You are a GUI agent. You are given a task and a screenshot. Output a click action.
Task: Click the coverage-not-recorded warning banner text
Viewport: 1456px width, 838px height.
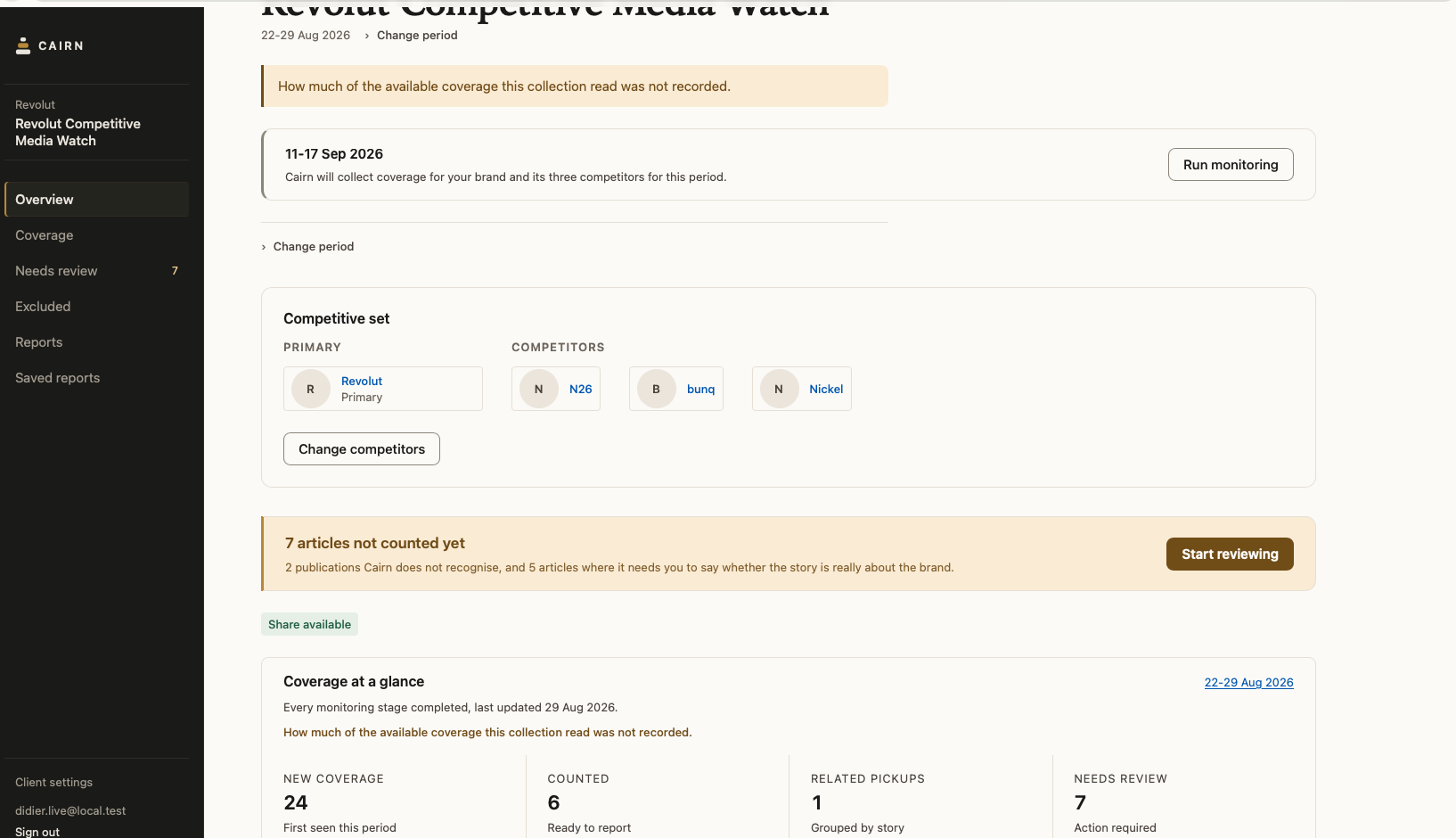tap(504, 86)
